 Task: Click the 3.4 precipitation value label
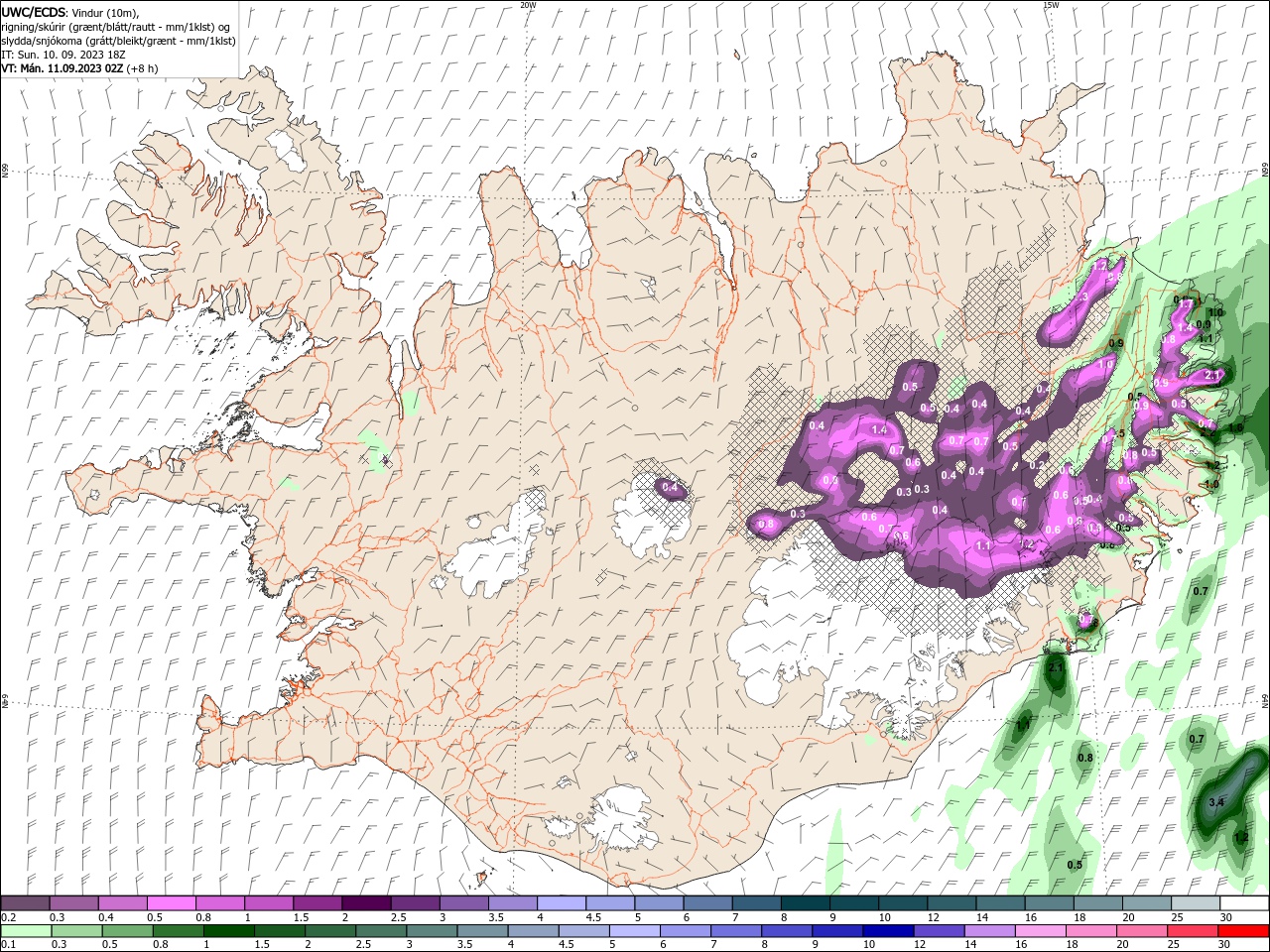[x=1216, y=802]
